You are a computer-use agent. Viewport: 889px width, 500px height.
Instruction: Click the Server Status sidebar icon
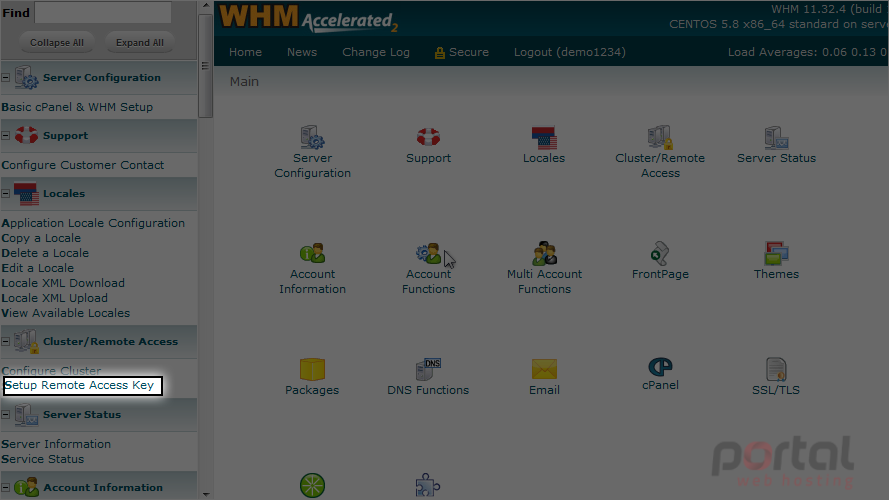point(26,414)
